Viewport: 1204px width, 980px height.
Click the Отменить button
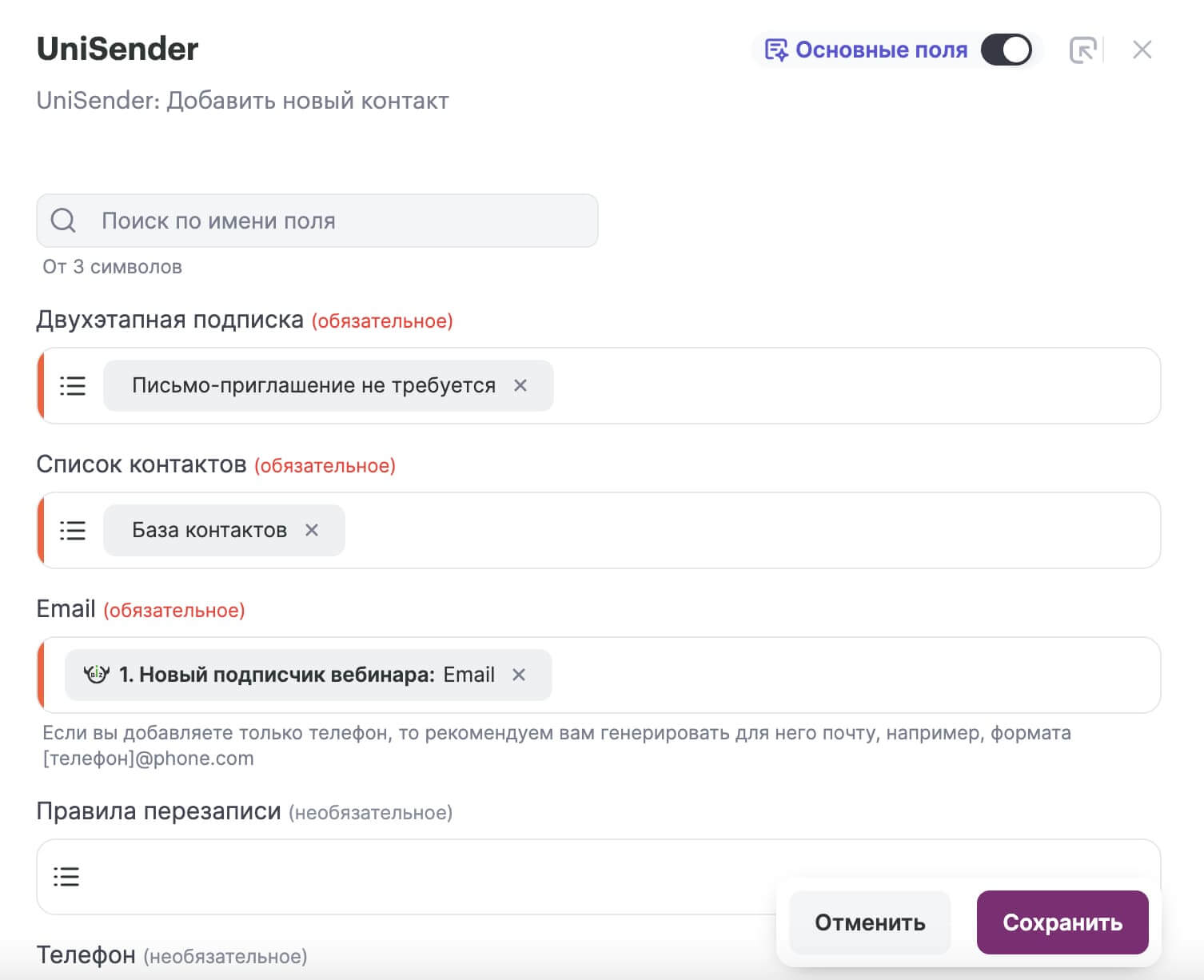870,922
